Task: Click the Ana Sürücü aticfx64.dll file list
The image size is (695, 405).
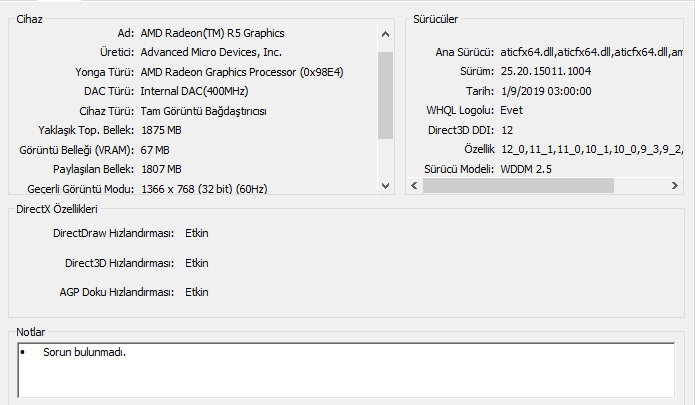Action: pos(590,53)
